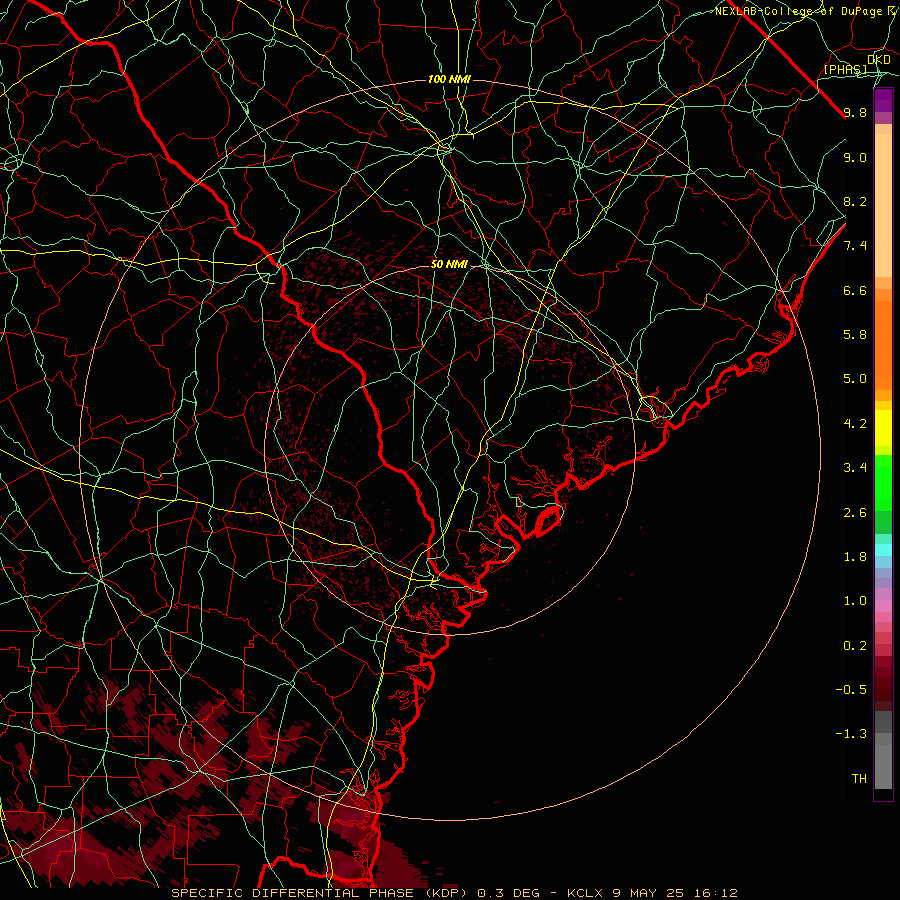
Task: Click the TH threshold label
Action: pyautogui.click(x=859, y=779)
